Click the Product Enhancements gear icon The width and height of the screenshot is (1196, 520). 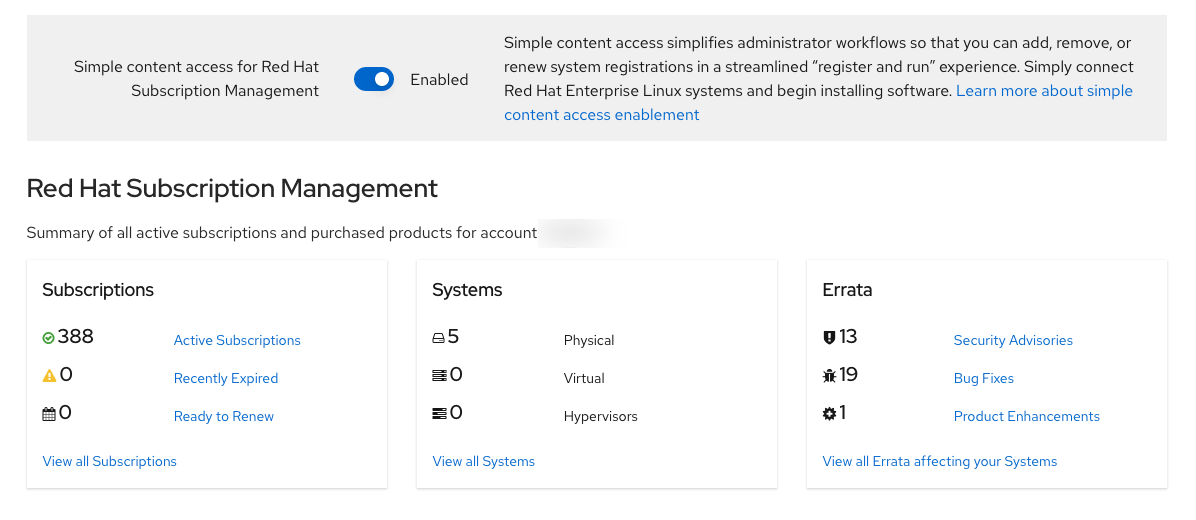tap(829, 414)
